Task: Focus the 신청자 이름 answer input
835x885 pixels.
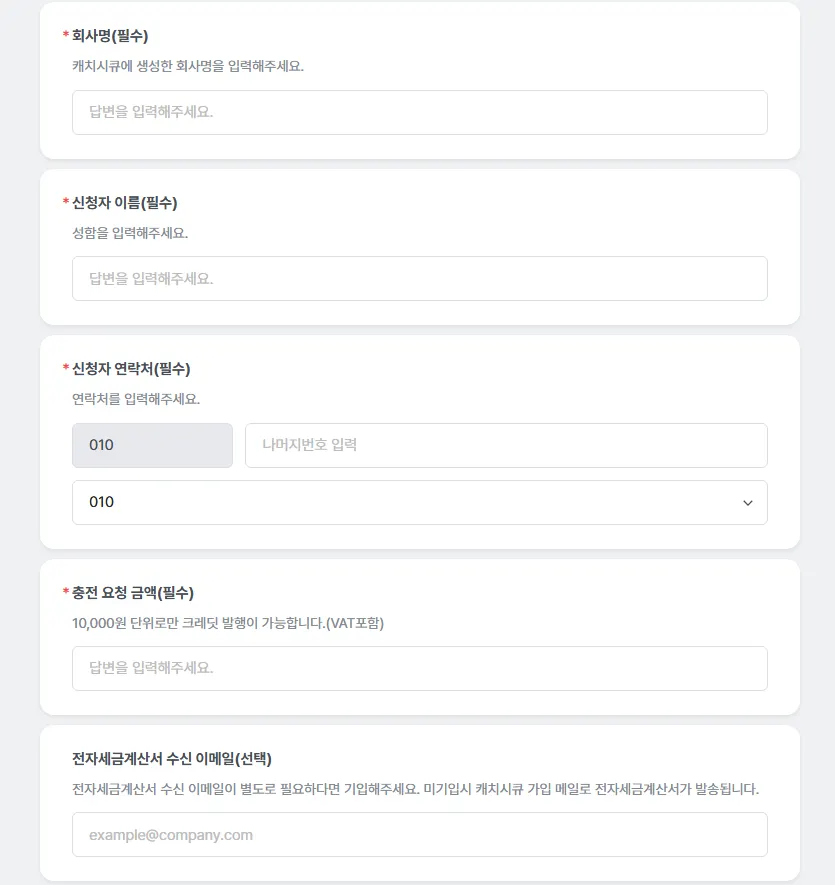Action: (419, 279)
